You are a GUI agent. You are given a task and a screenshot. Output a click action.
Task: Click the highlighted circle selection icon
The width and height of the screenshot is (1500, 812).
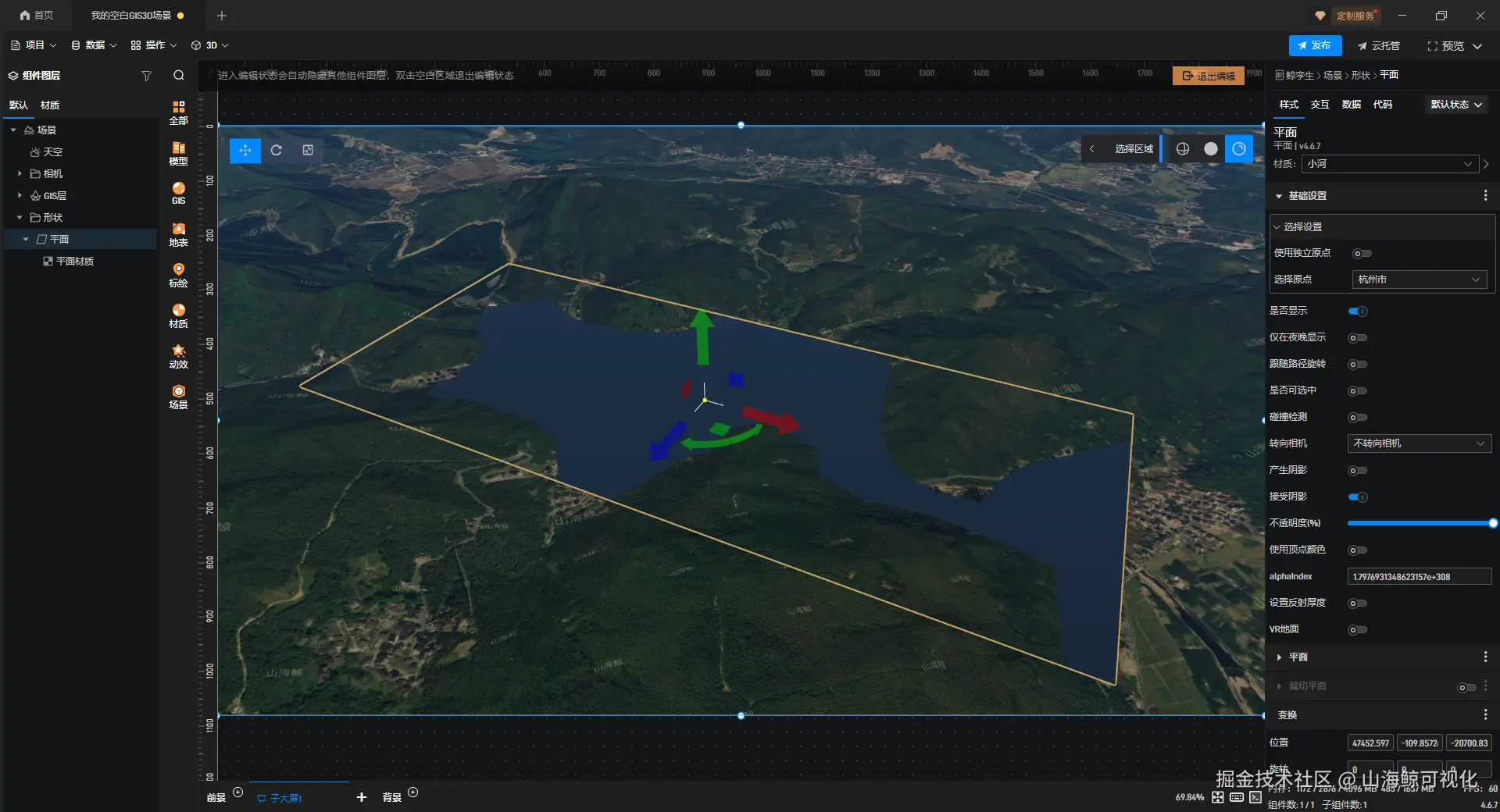coord(1239,148)
